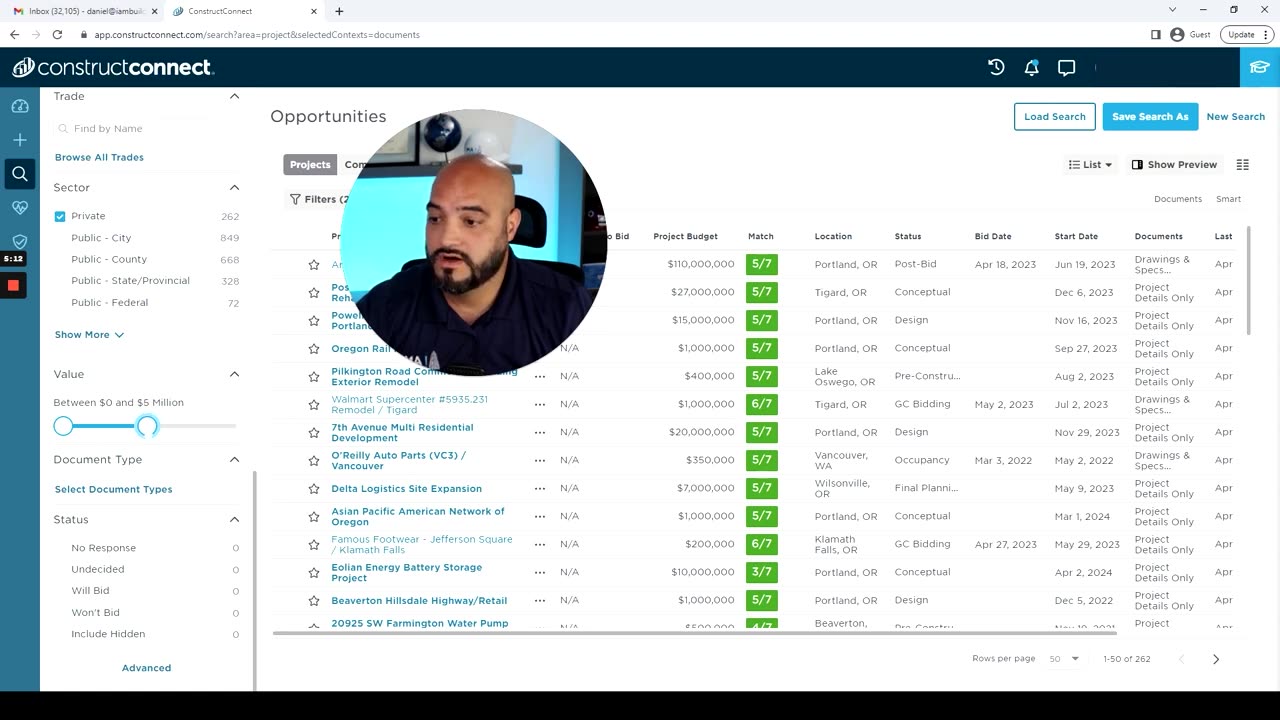Open the Advanced filters link
Image resolution: width=1280 pixels, height=720 pixels.
coord(146,667)
